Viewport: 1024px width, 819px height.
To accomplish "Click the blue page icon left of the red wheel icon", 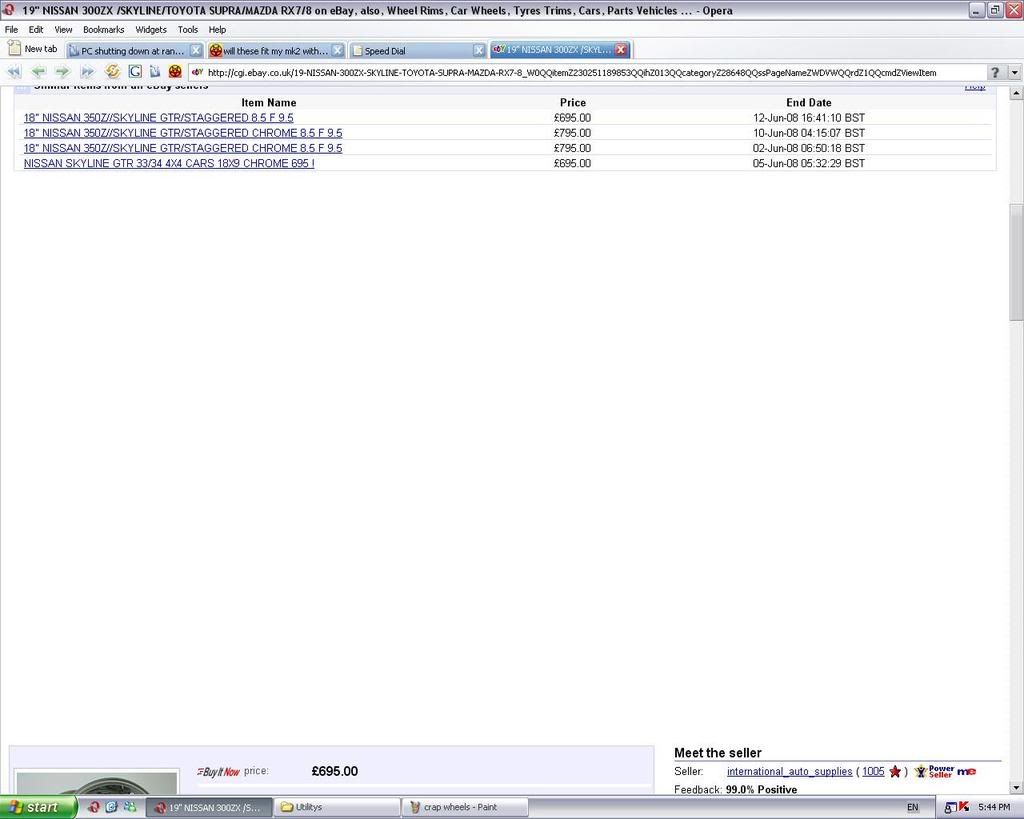I will click(155, 72).
